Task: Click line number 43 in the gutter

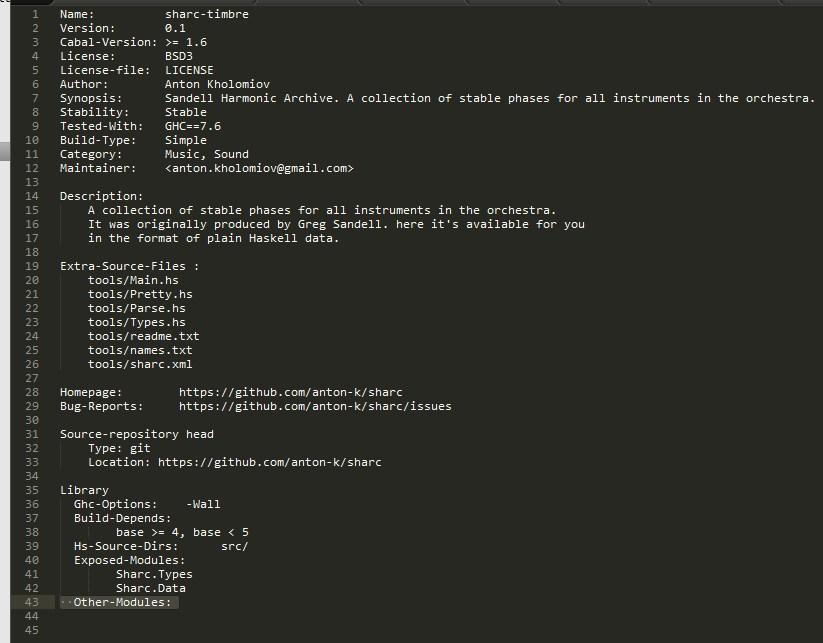Action: 32,602
